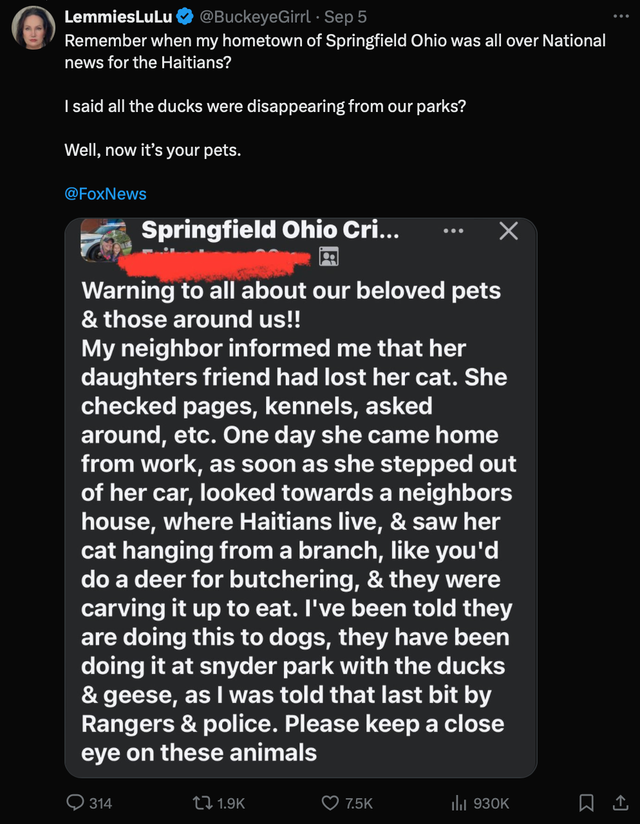Close the embedded post with X
Screen dimensions: 640x824
click(508, 232)
